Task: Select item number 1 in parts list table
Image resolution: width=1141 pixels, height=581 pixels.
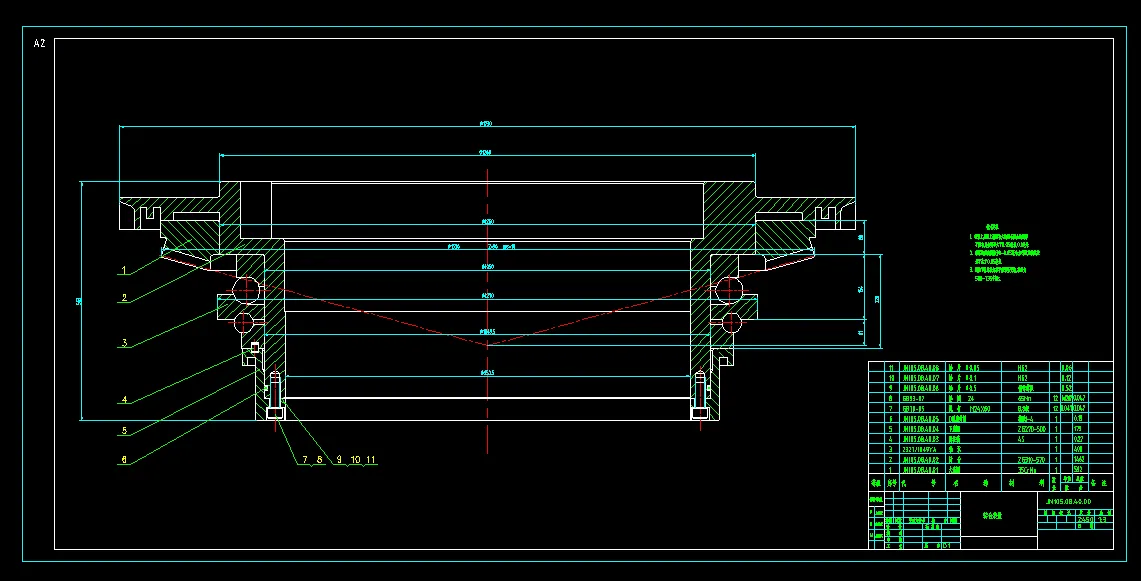Action: (891, 470)
